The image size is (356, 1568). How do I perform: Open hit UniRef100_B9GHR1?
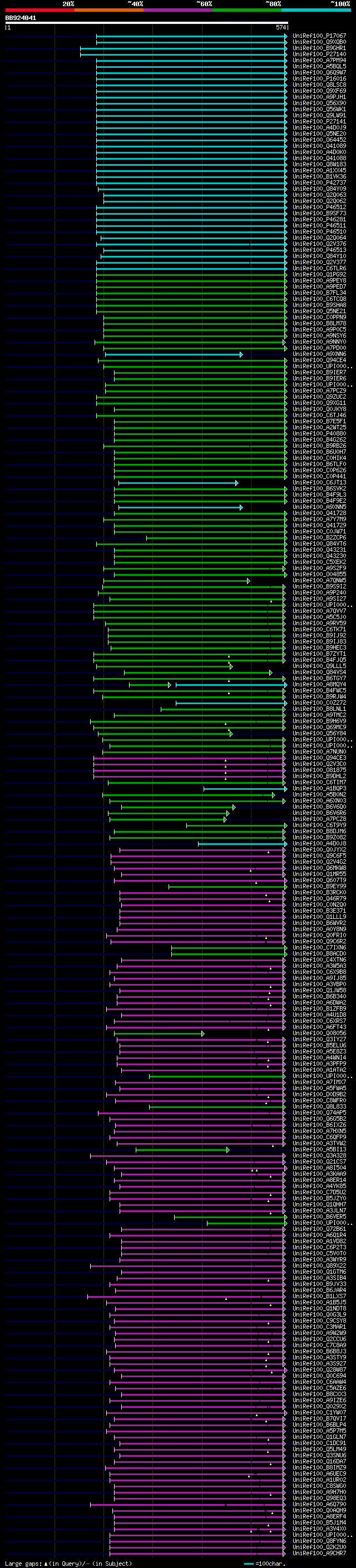coord(319,48)
